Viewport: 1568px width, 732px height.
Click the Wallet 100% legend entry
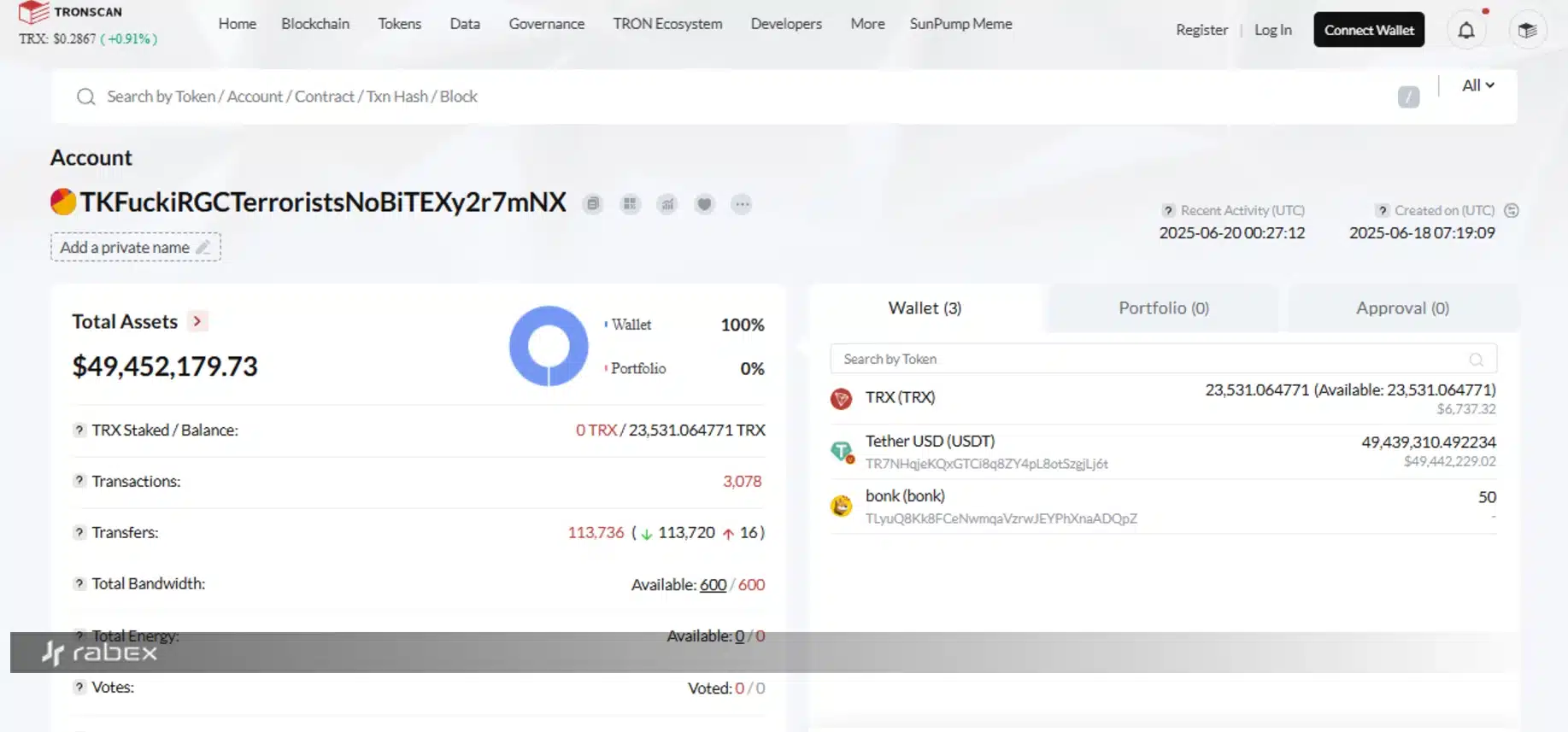pos(684,325)
